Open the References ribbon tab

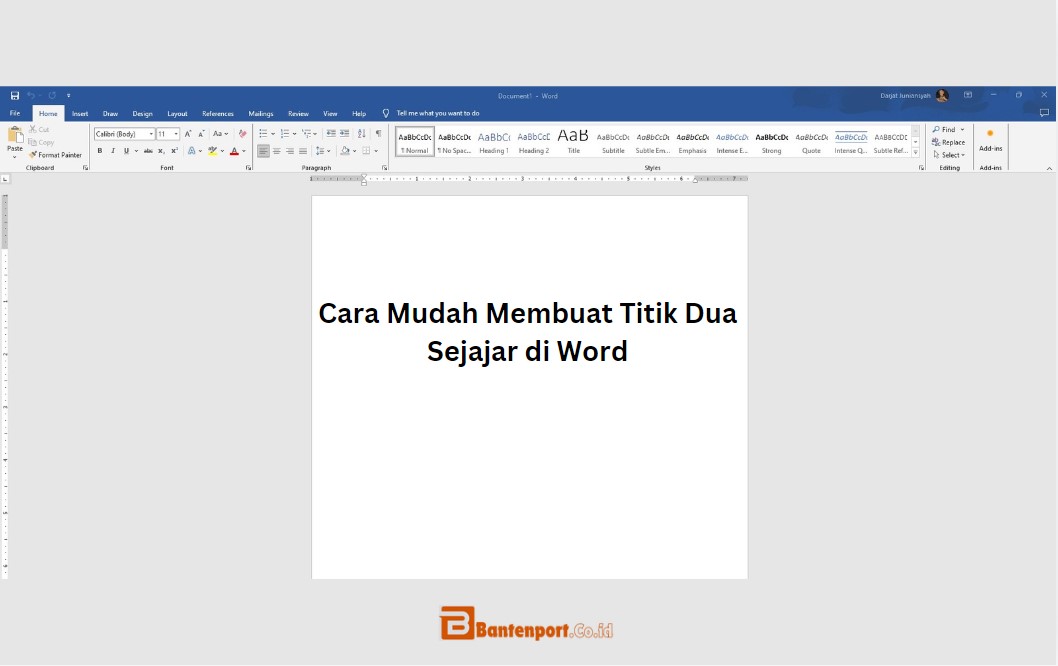(x=217, y=113)
